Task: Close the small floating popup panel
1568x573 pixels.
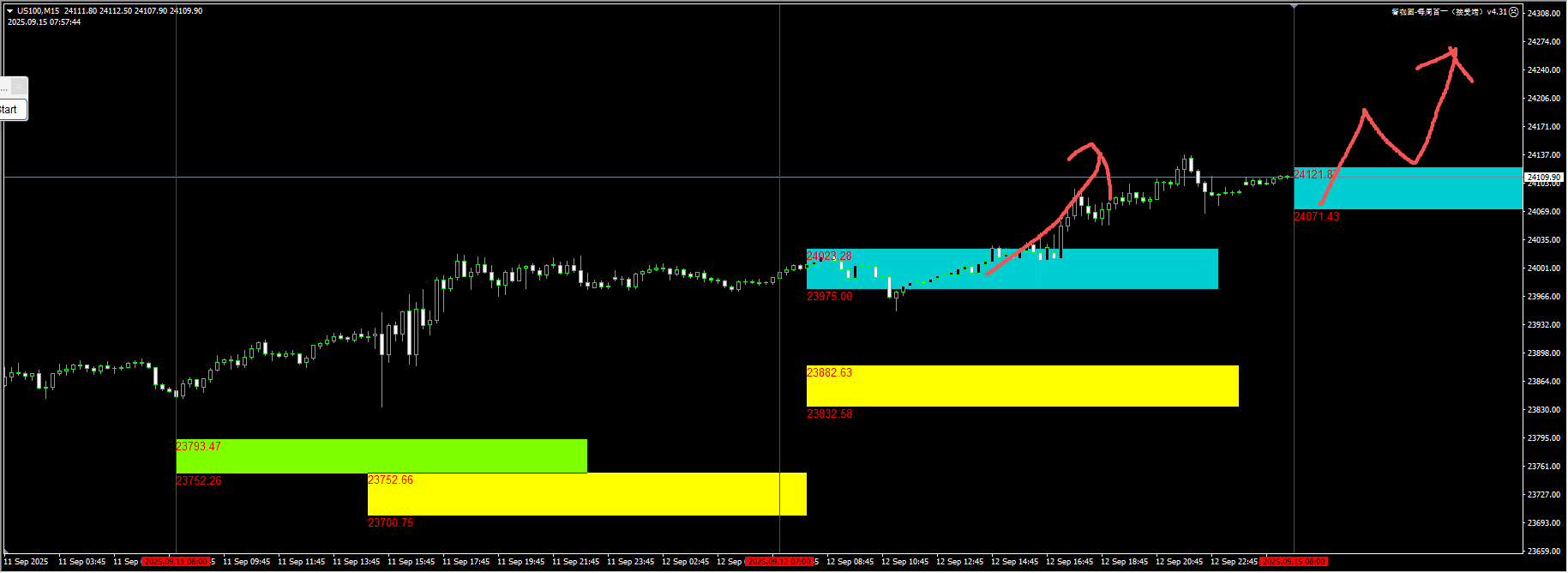Action: coord(19,87)
